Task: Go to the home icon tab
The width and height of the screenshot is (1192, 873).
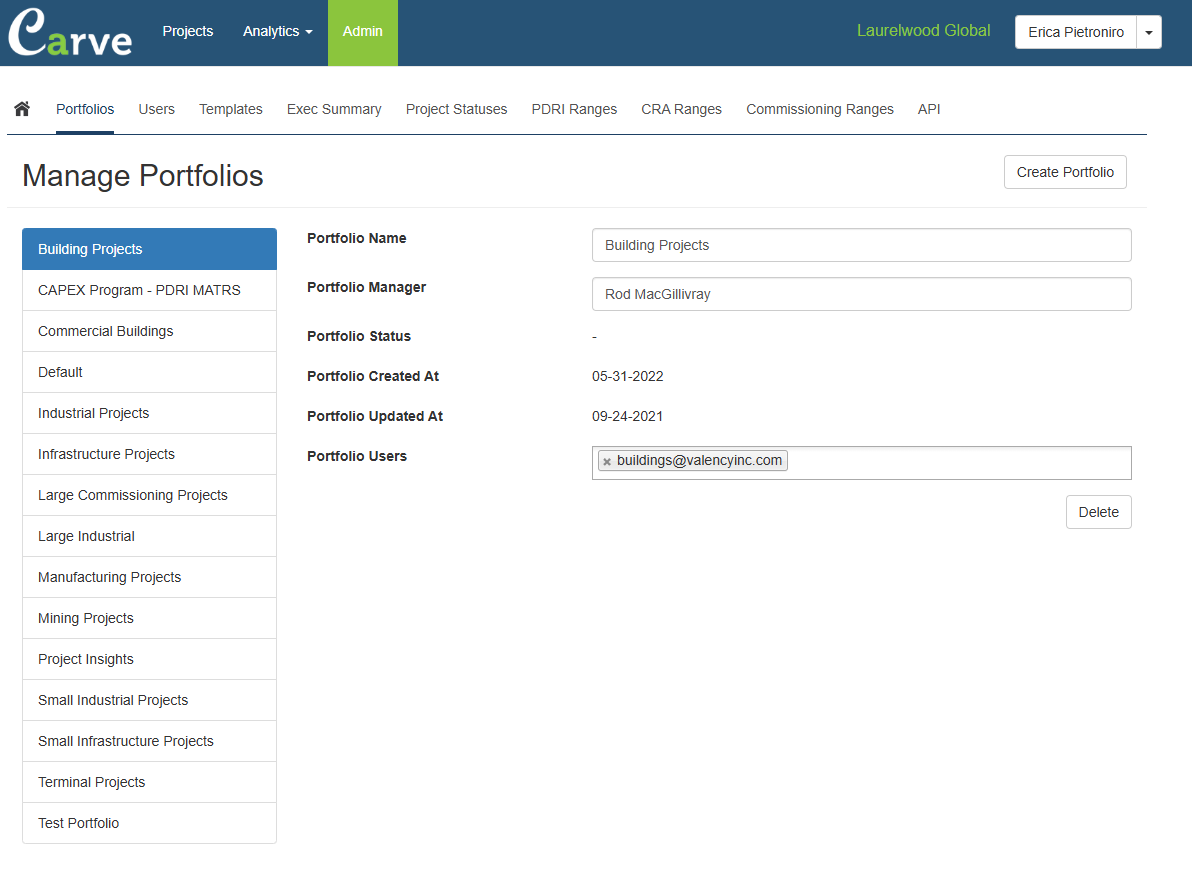Action: click(x=22, y=109)
